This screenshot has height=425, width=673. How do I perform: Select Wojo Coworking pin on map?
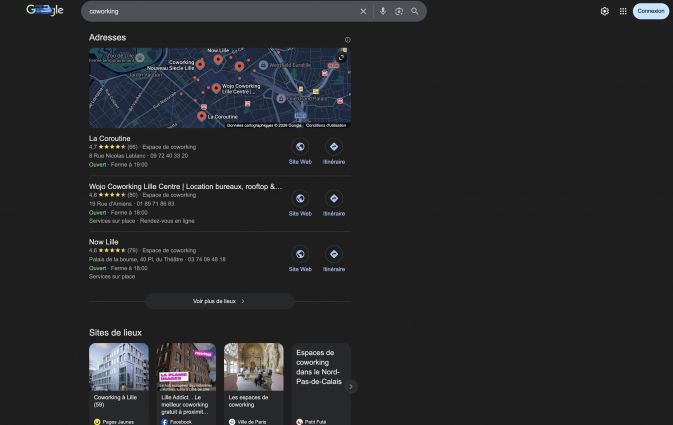[x=216, y=88]
